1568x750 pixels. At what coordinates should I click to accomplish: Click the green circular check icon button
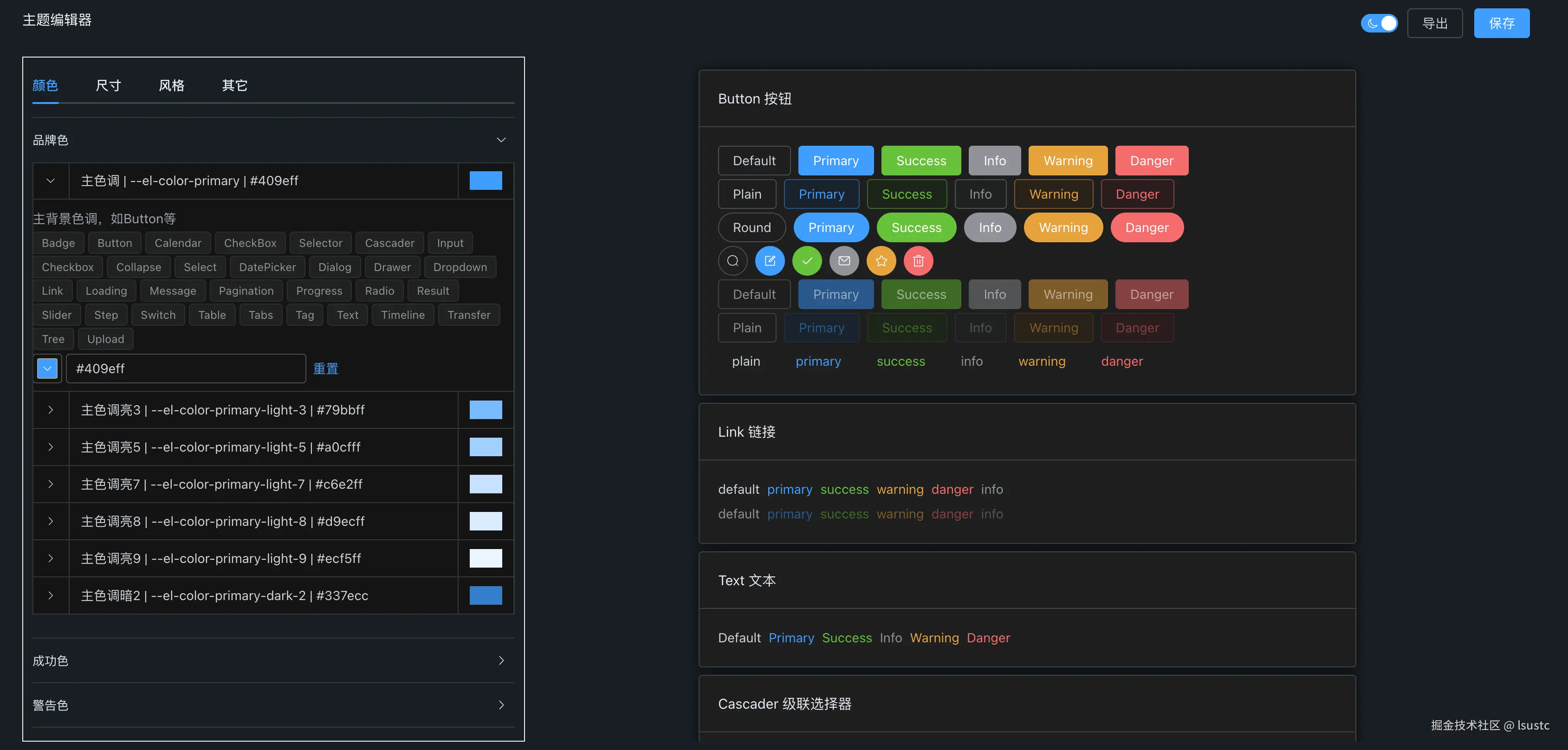click(807, 261)
